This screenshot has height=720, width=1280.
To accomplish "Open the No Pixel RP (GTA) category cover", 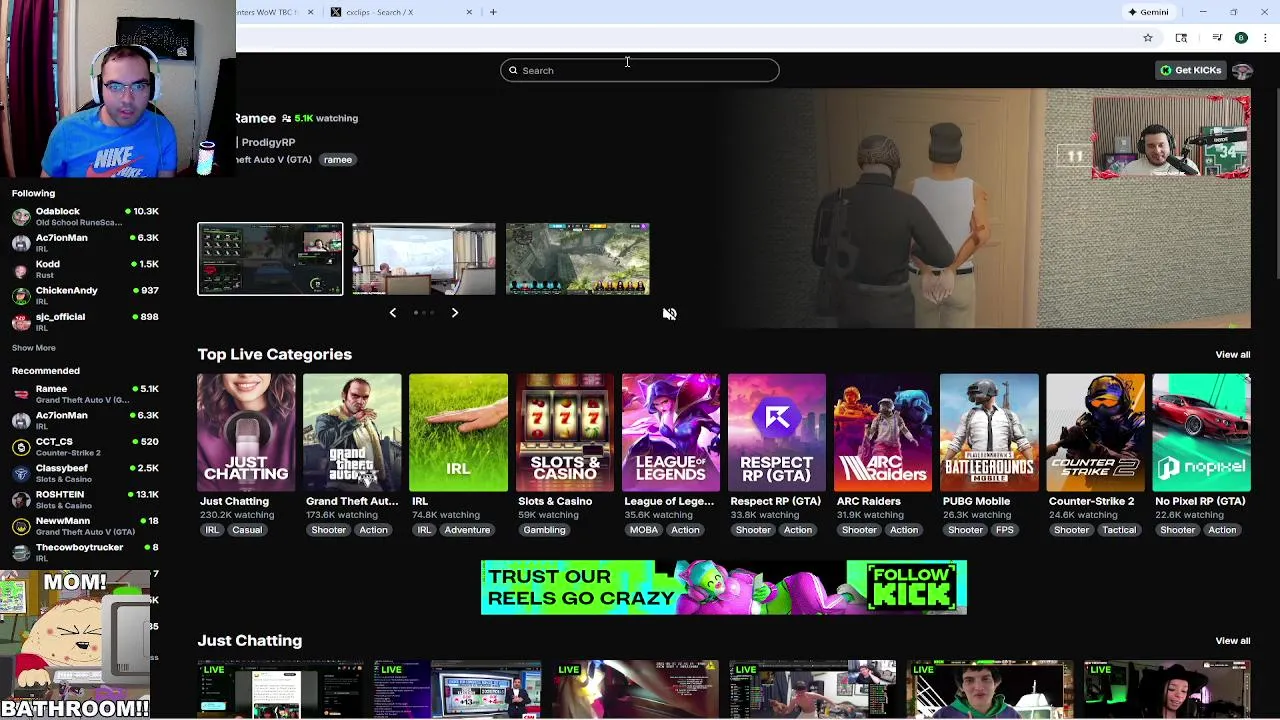I will [1201, 432].
